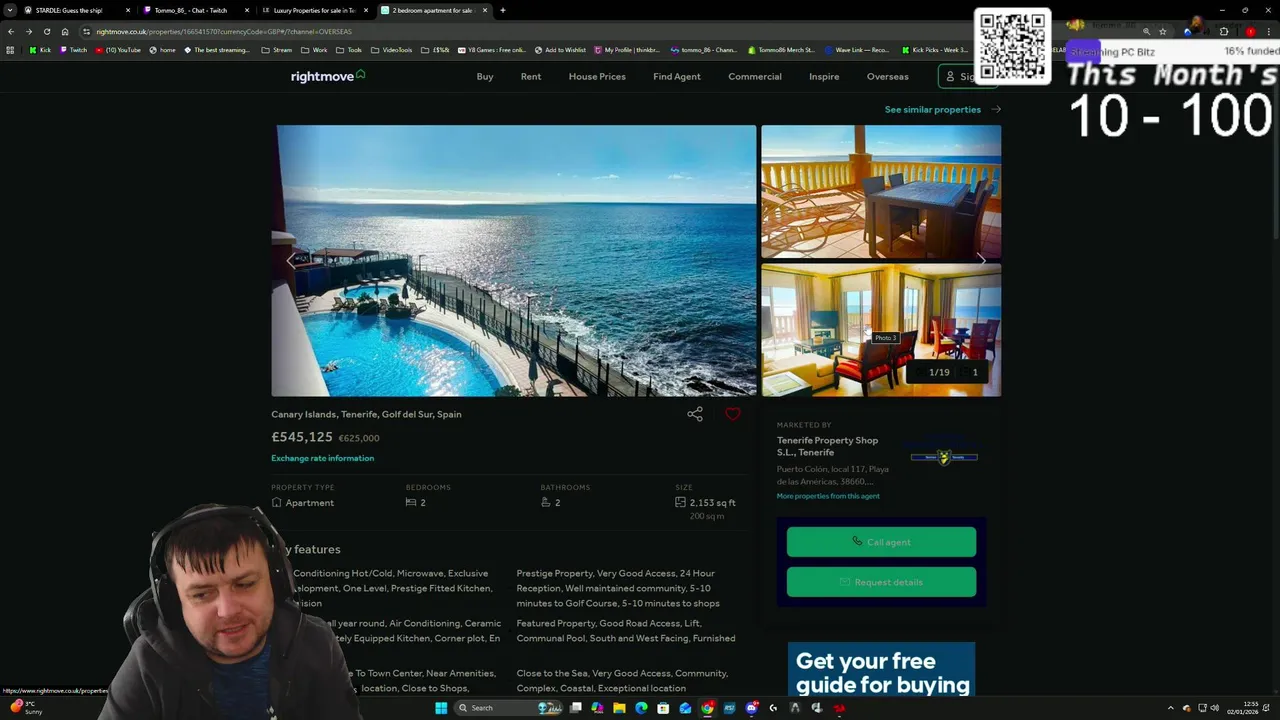Image resolution: width=1280 pixels, height=720 pixels.
Task: Switch to the STARDLE Guess the ship tab
Action: pos(76,10)
